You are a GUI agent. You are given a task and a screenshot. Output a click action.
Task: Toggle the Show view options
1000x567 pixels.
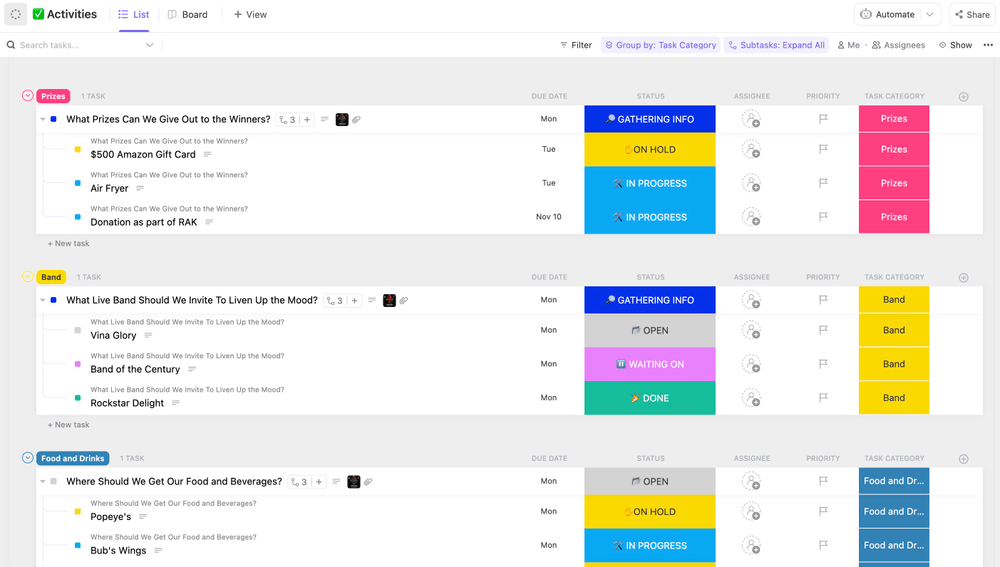955,45
